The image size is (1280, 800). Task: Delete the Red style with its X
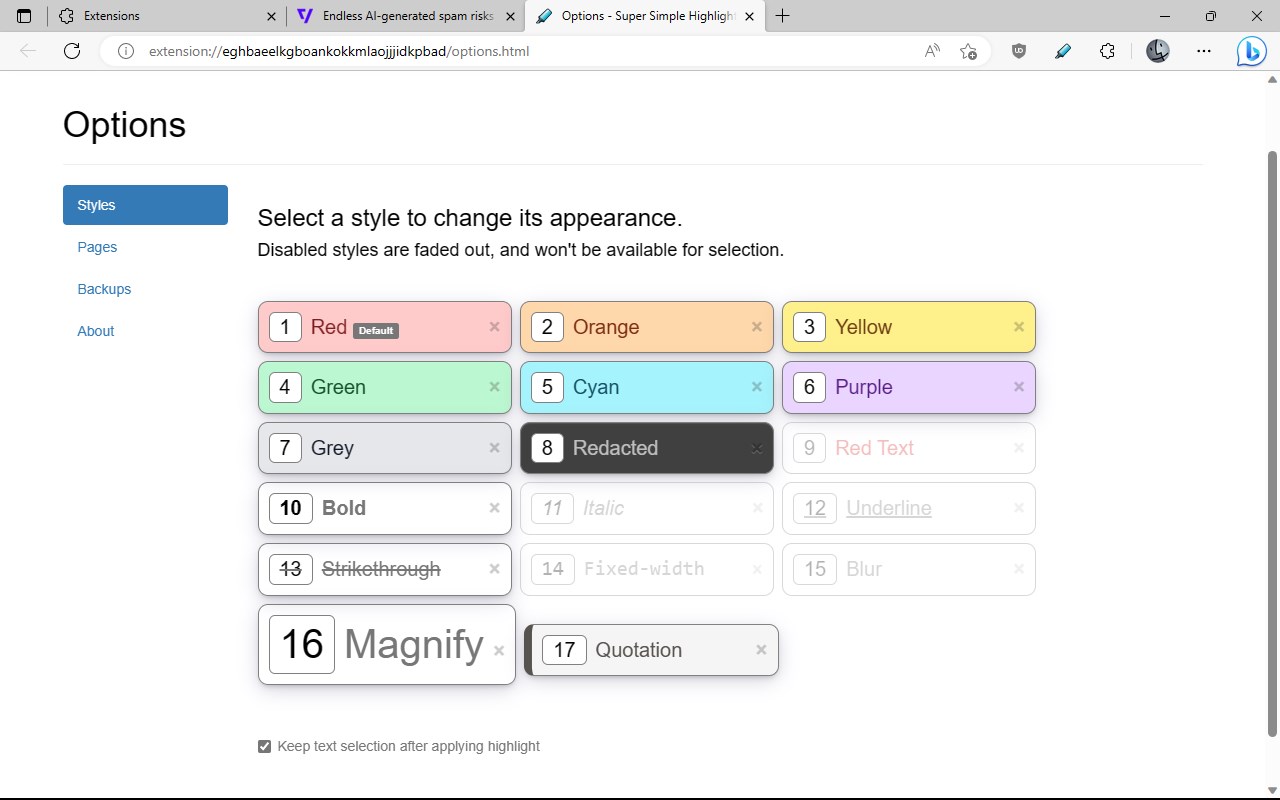pos(494,327)
